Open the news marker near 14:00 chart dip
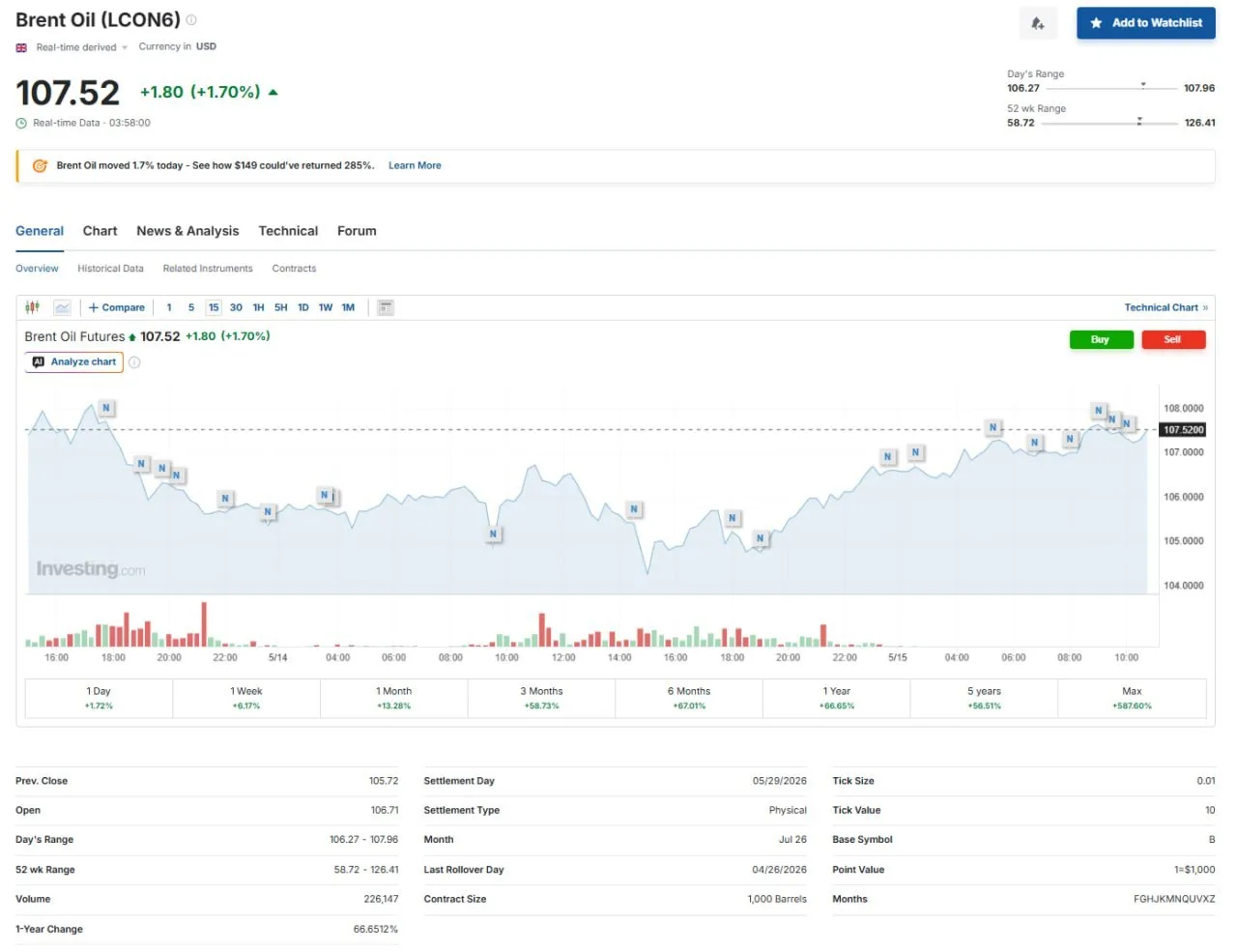Image resolution: width=1237 pixels, height=952 pixels. click(x=634, y=509)
